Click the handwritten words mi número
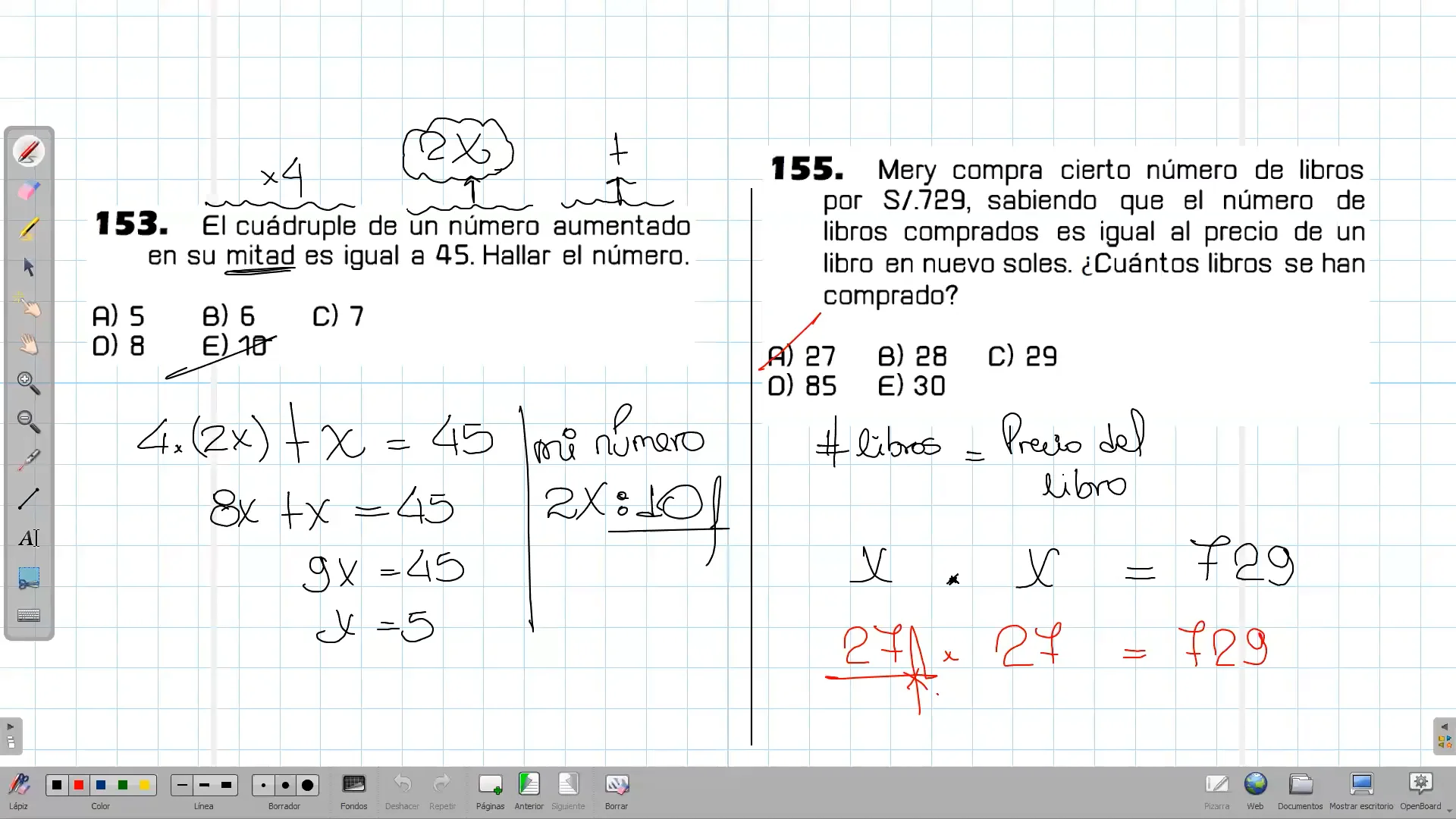The width and height of the screenshot is (1456, 819). pos(618,436)
